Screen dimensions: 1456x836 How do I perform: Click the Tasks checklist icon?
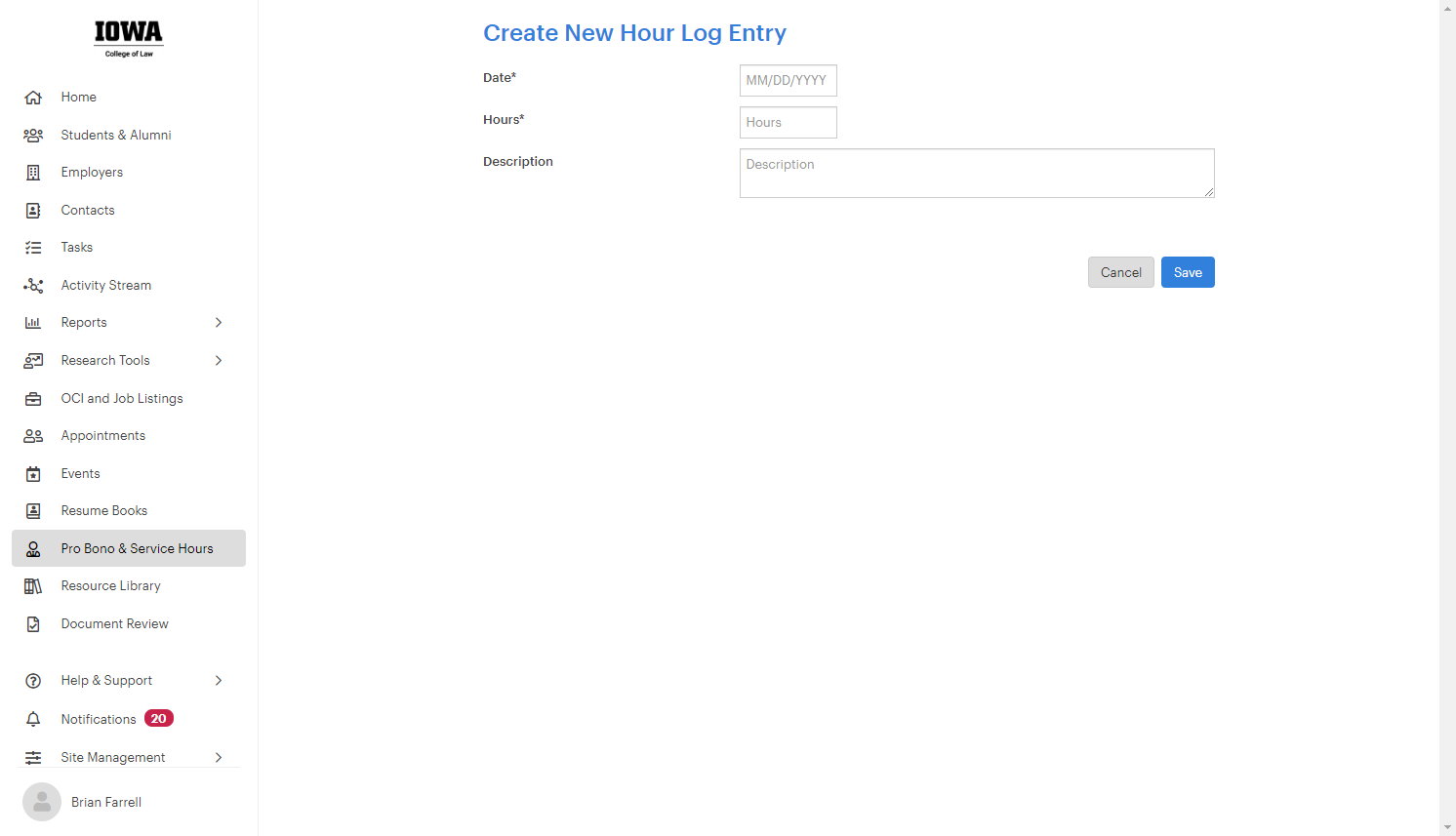click(33, 248)
